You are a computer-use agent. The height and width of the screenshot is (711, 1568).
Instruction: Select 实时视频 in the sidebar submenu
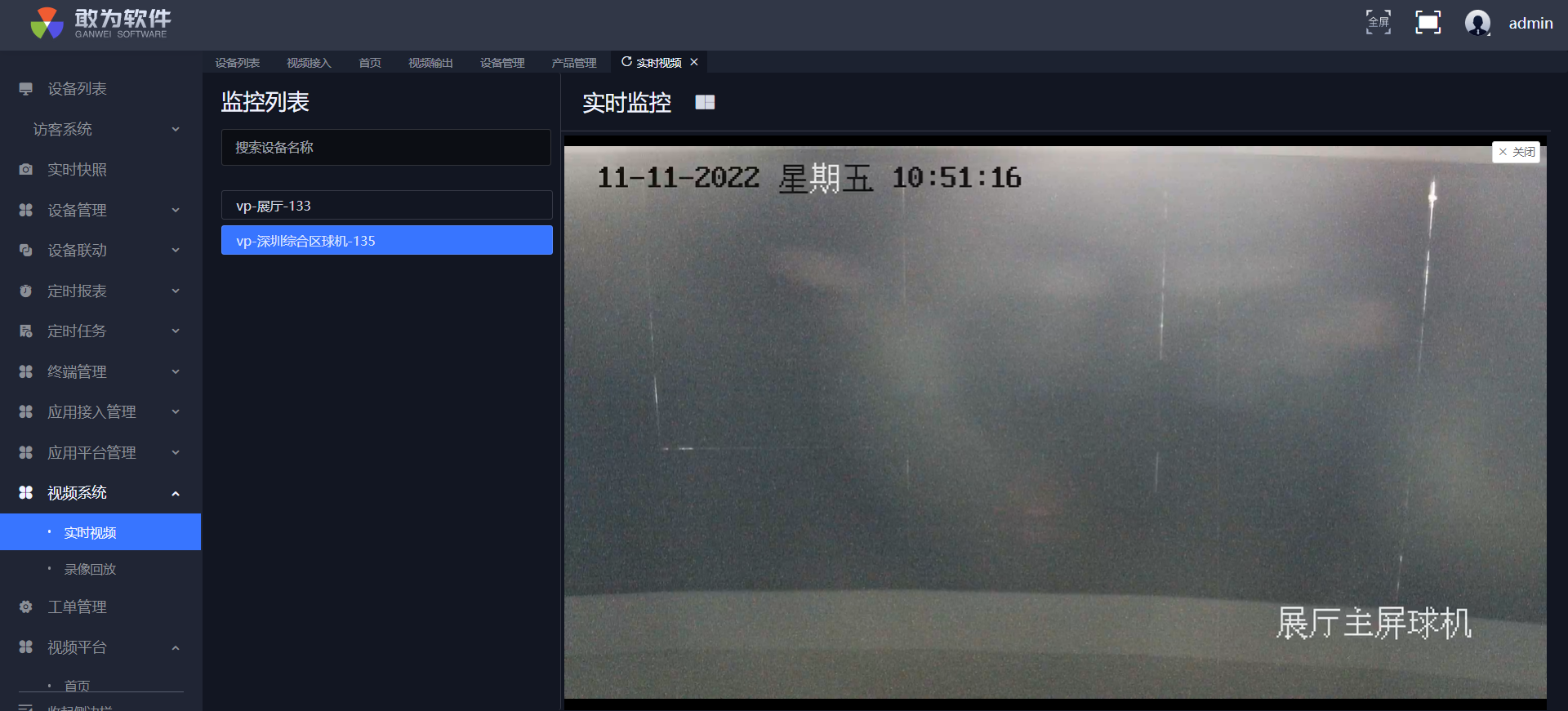click(100, 532)
